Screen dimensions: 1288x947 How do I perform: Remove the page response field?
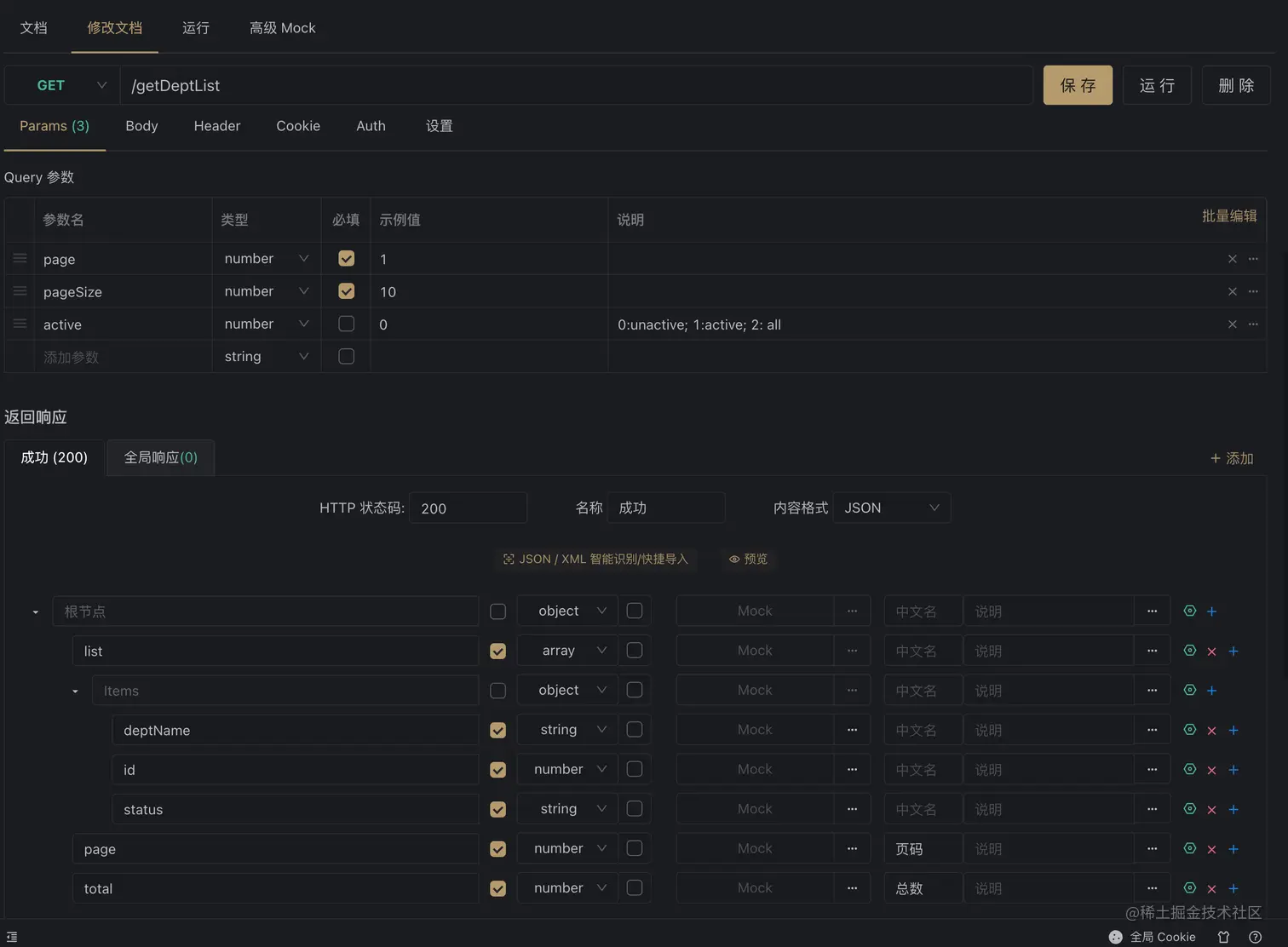click(1211, 849)
